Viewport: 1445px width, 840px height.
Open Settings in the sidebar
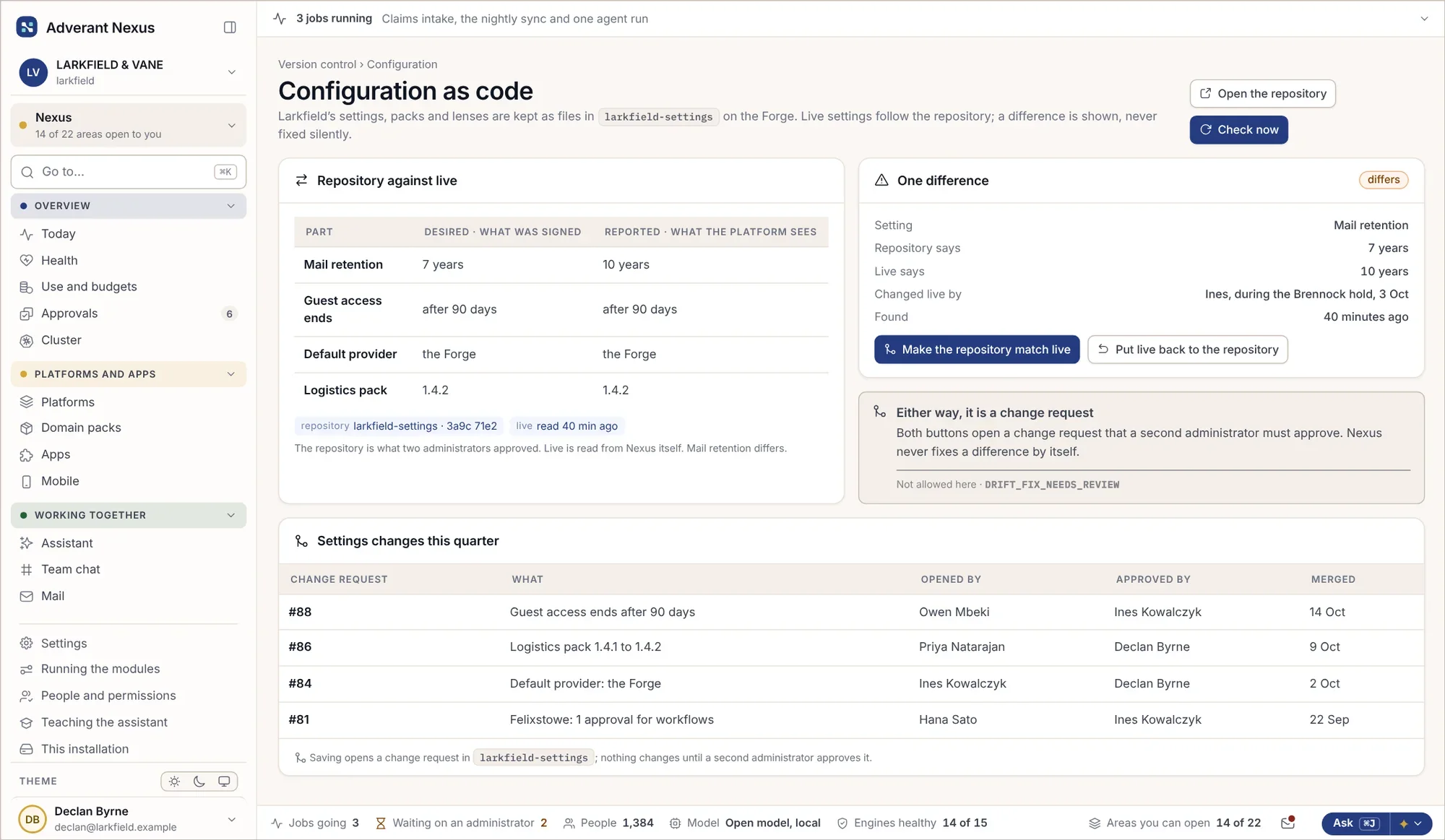129,644
